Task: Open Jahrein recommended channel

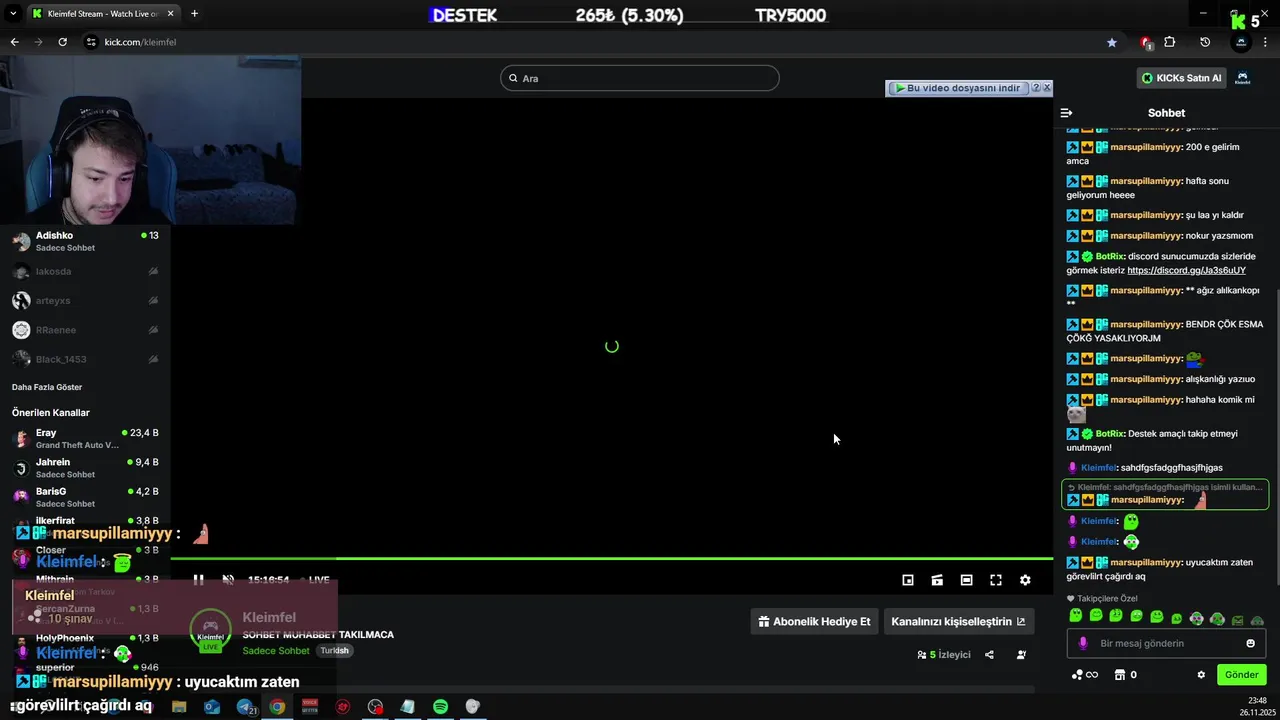Action: (x=85, y=468)
